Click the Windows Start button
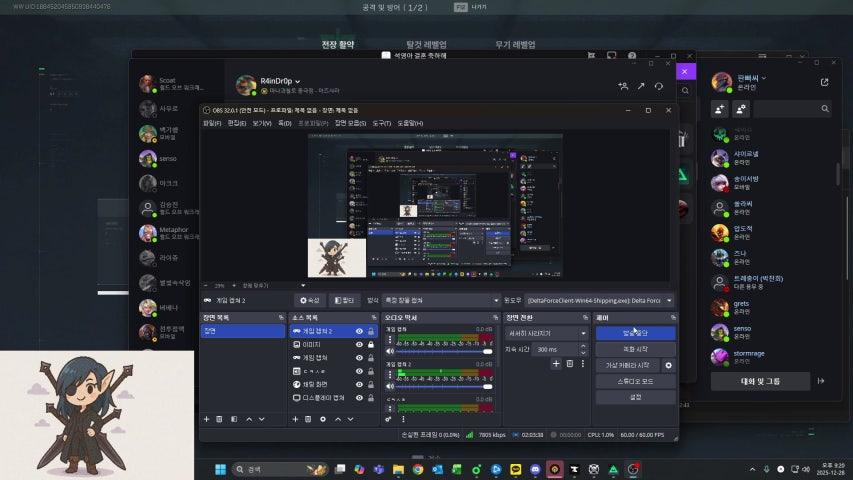Viewport: 853px width, 480px height. (x=220, y=469)
